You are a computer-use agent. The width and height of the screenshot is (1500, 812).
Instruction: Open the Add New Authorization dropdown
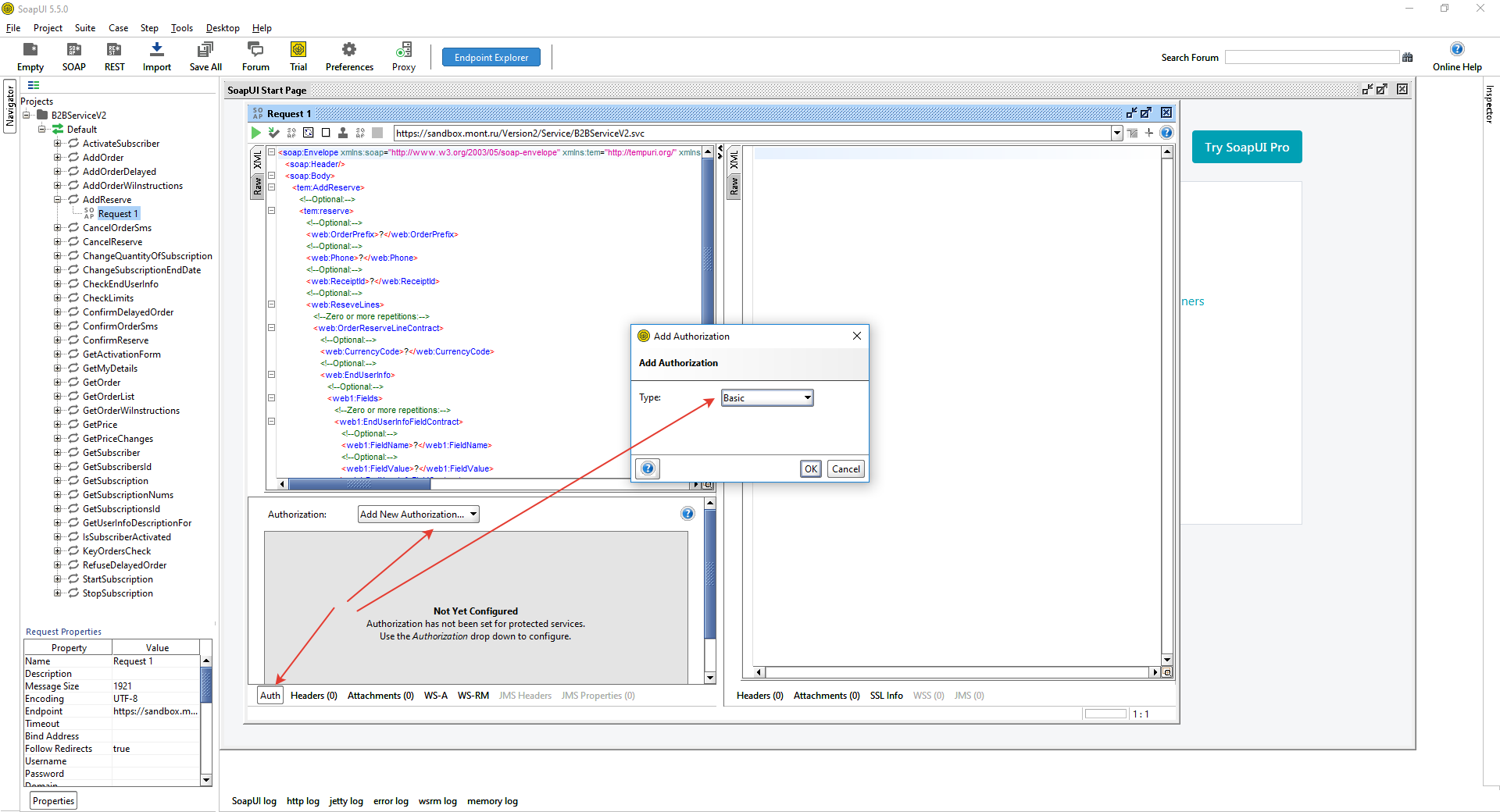pos(473,515)
